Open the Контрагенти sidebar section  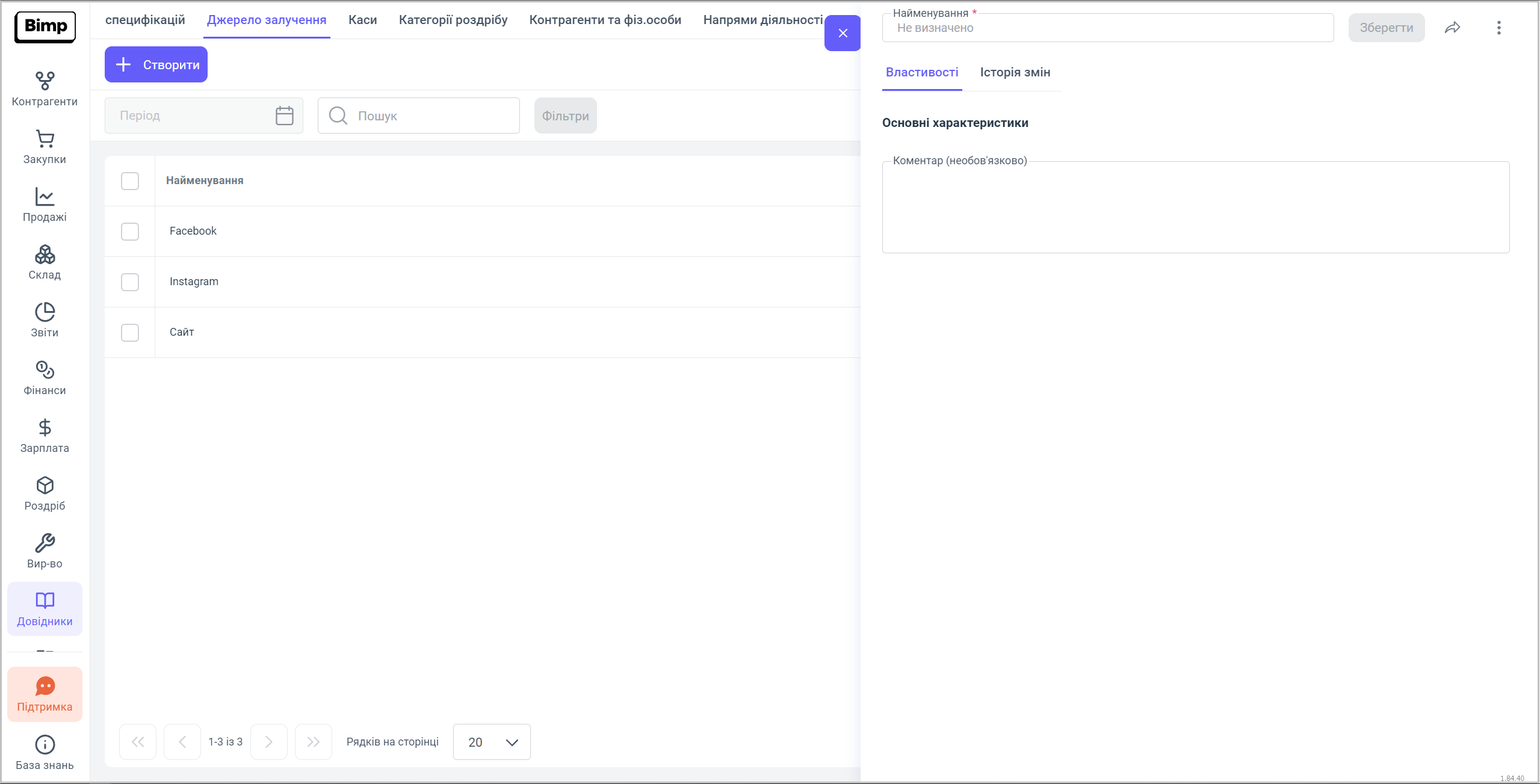tap(45, 88)
